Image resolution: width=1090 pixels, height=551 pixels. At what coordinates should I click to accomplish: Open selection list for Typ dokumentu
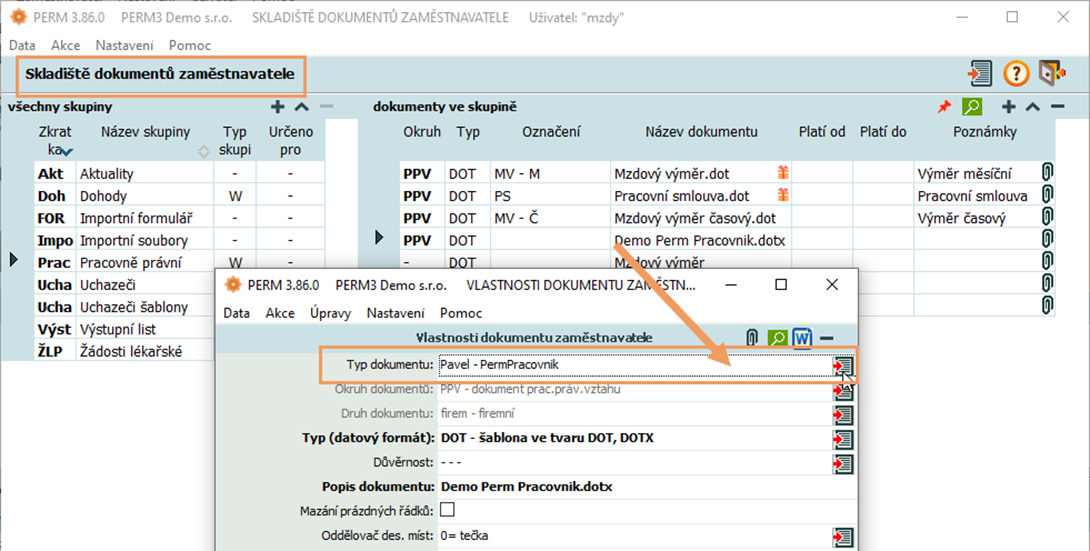click(x=843, y=365)
